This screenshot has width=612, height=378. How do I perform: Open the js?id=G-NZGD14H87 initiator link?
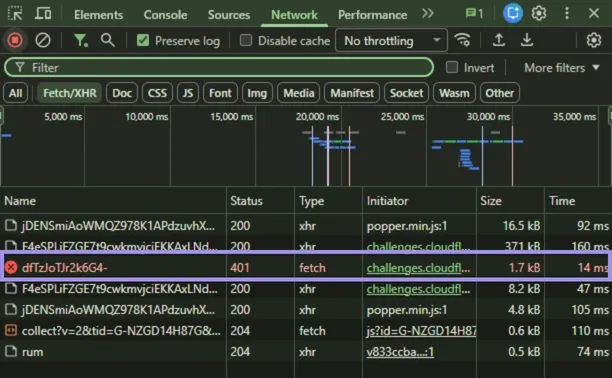pos(421,331)
